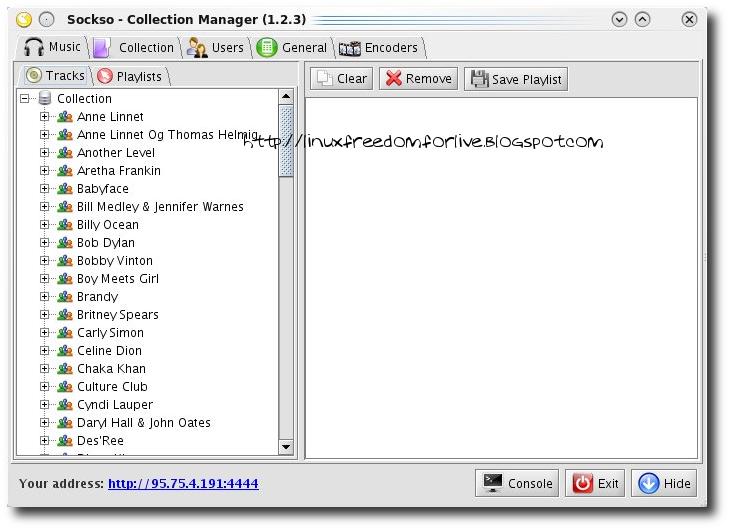This screenshot has height=530, width=730.
Task: Expand the Celine Dion artist node
Action: (x=44, y=351)
